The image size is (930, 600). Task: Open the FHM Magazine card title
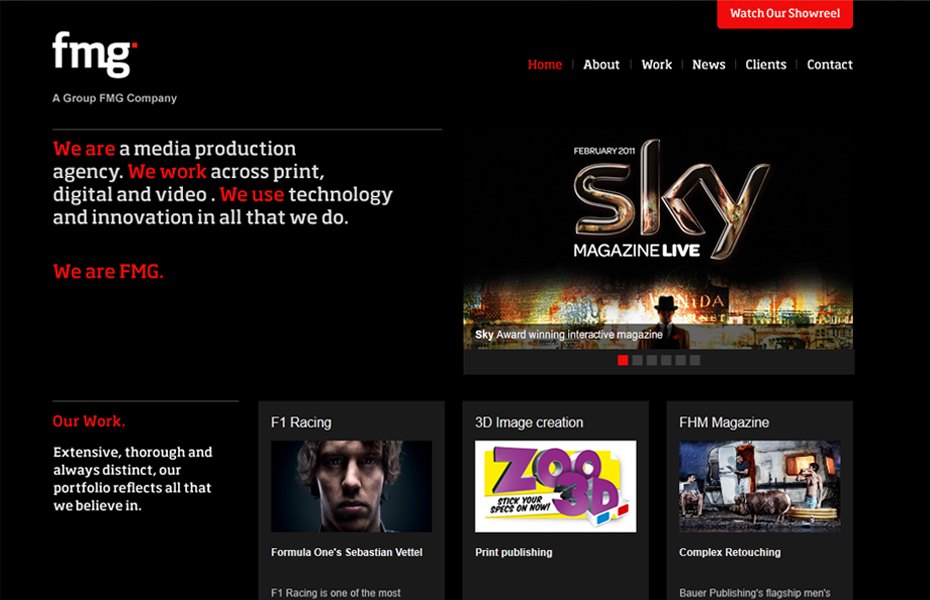coord(724,423)
